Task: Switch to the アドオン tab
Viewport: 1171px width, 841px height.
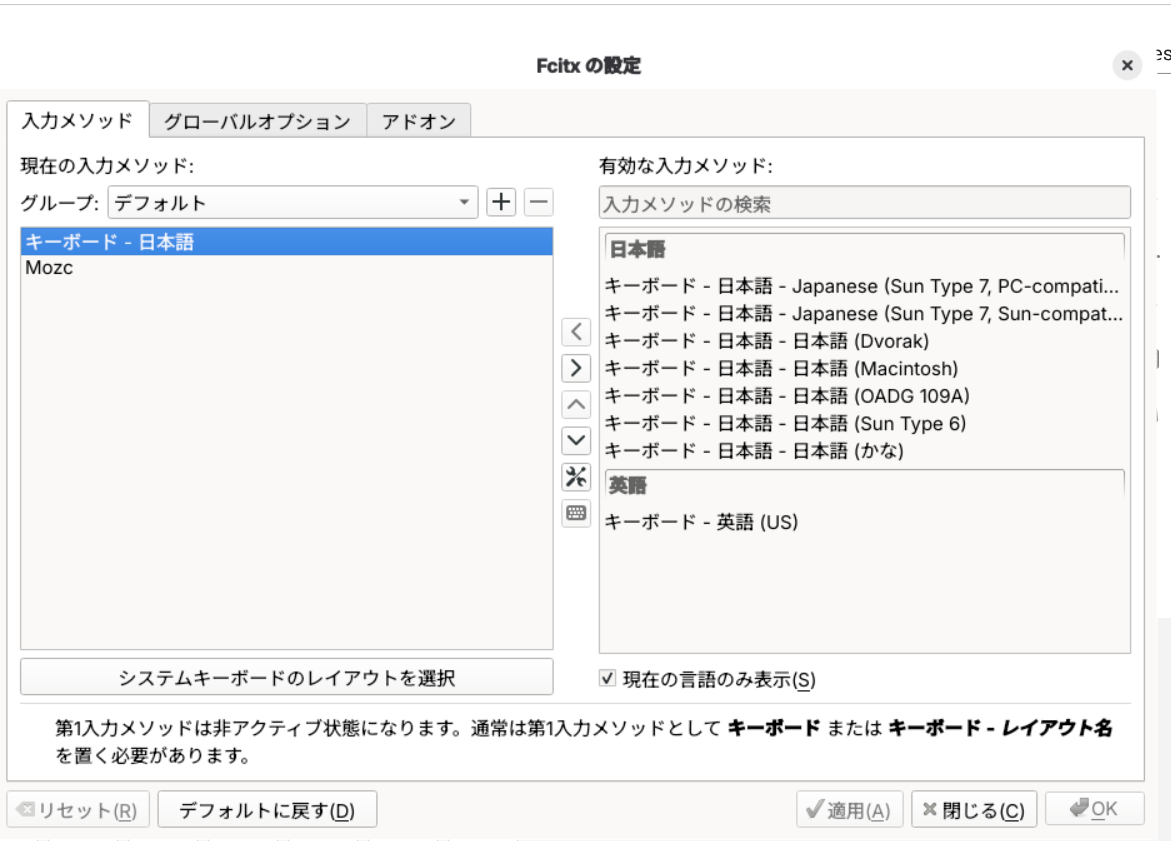Action: (x=419, y=121)
